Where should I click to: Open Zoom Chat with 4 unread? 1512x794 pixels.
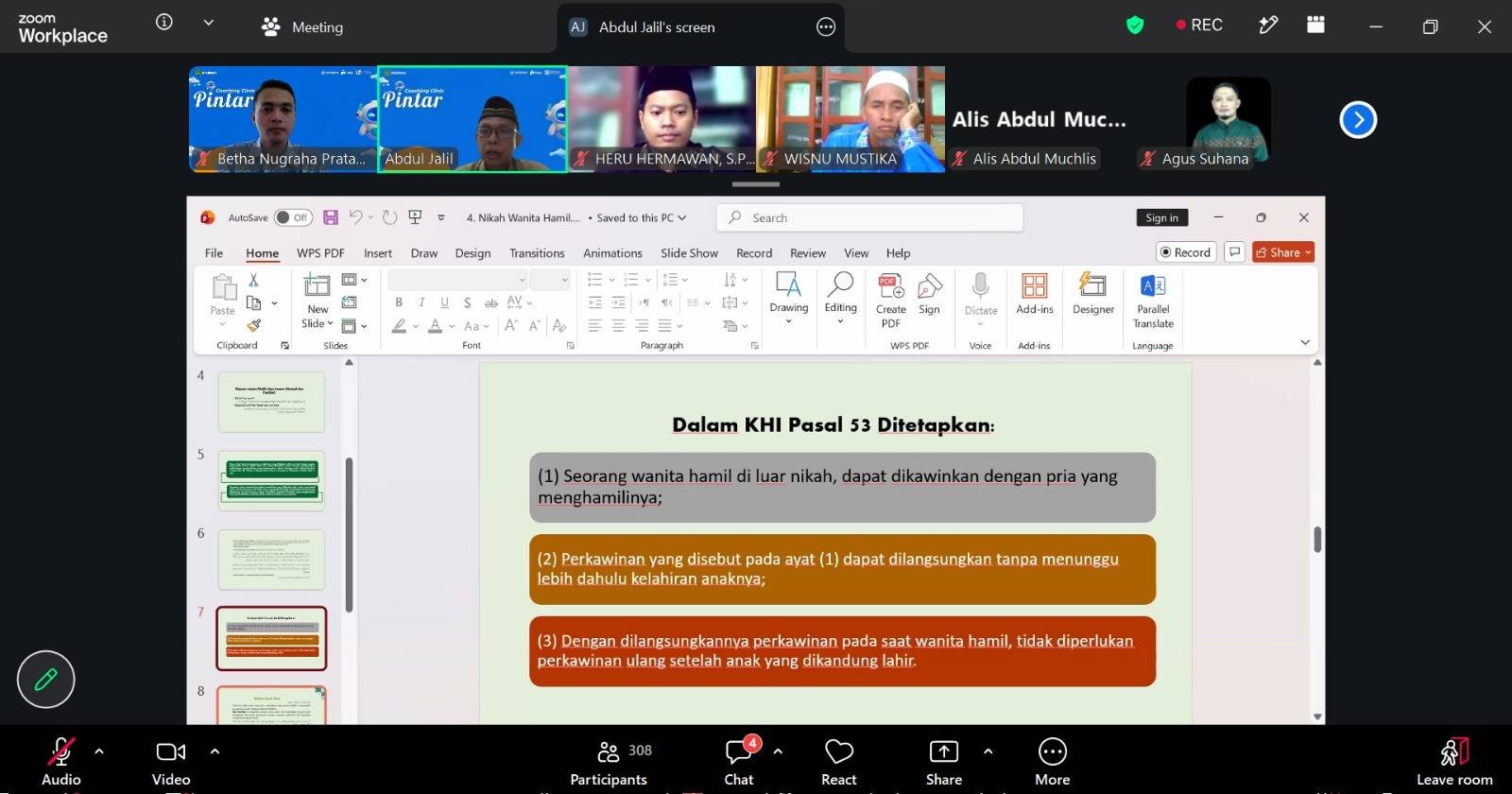[x=739, y=762]
